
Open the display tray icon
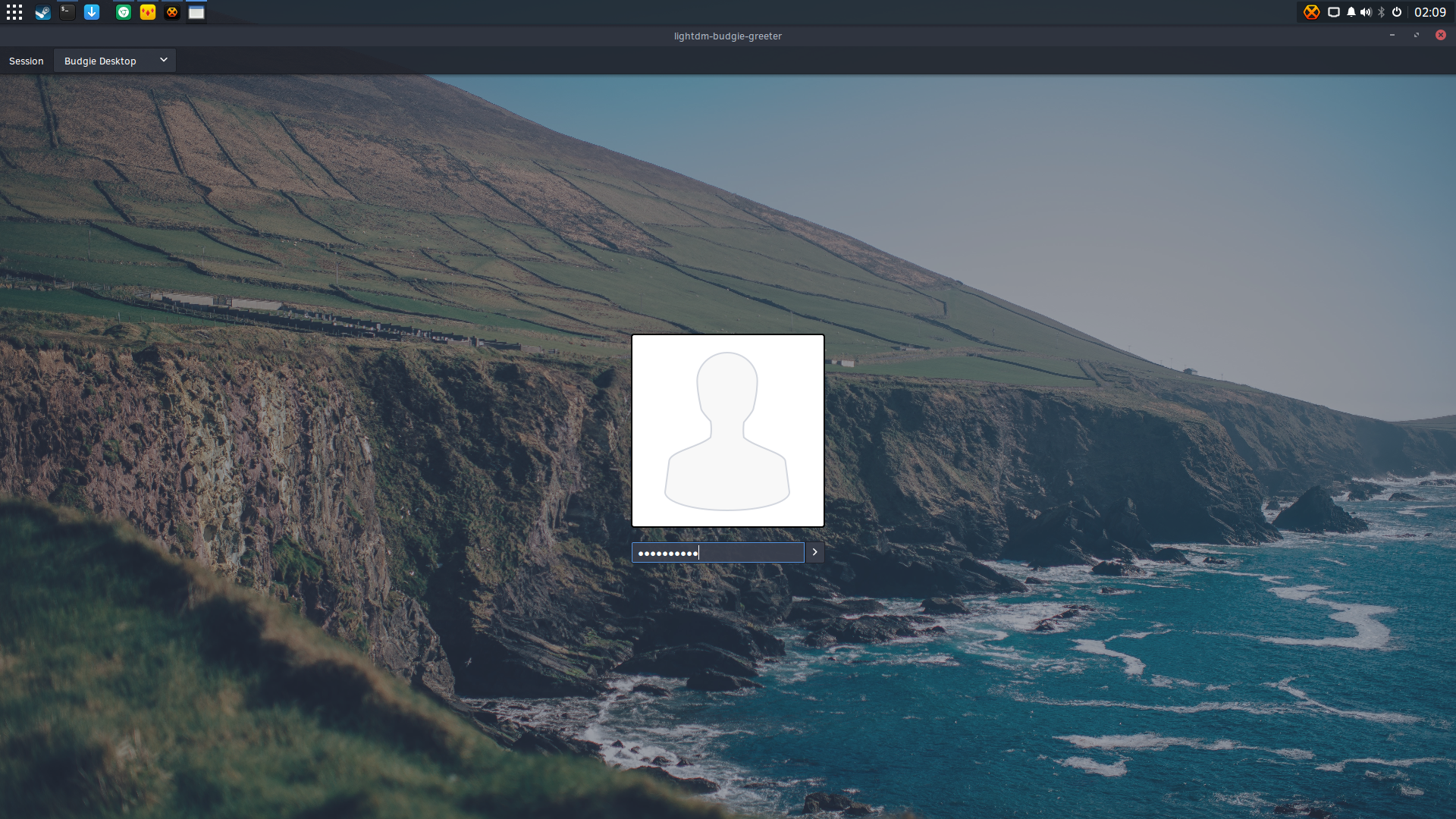[x=1334, y=12]
